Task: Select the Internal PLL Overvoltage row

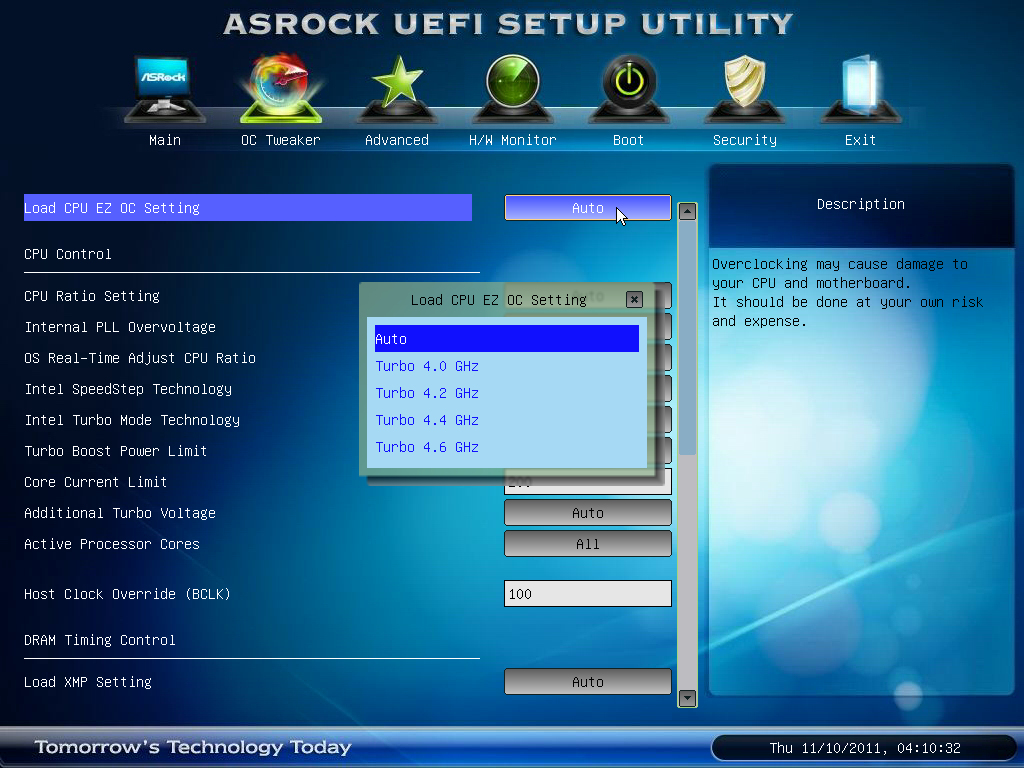Action: pyautogui.click(x=120, y=327)
